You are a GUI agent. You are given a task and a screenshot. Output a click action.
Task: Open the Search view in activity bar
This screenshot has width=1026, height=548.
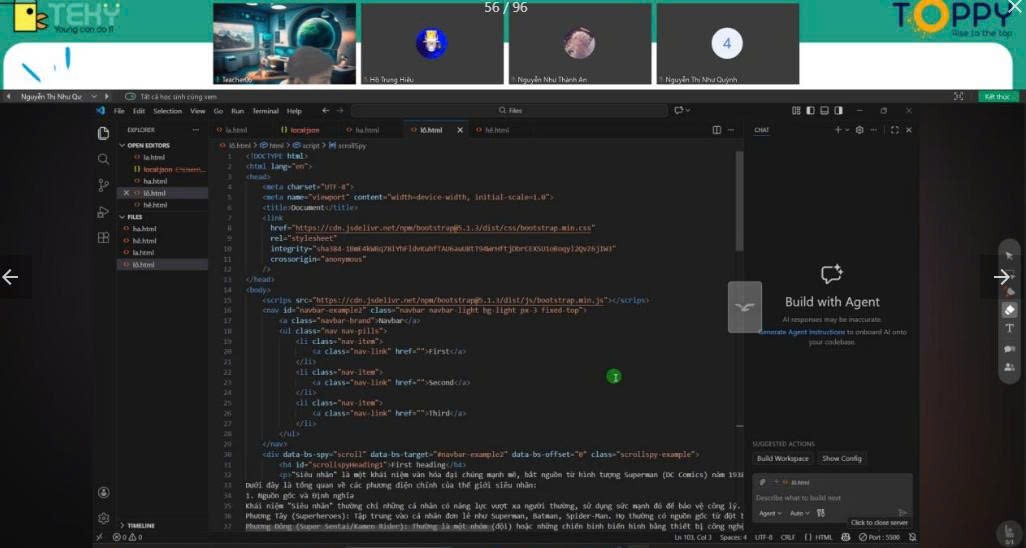point(103,159)
